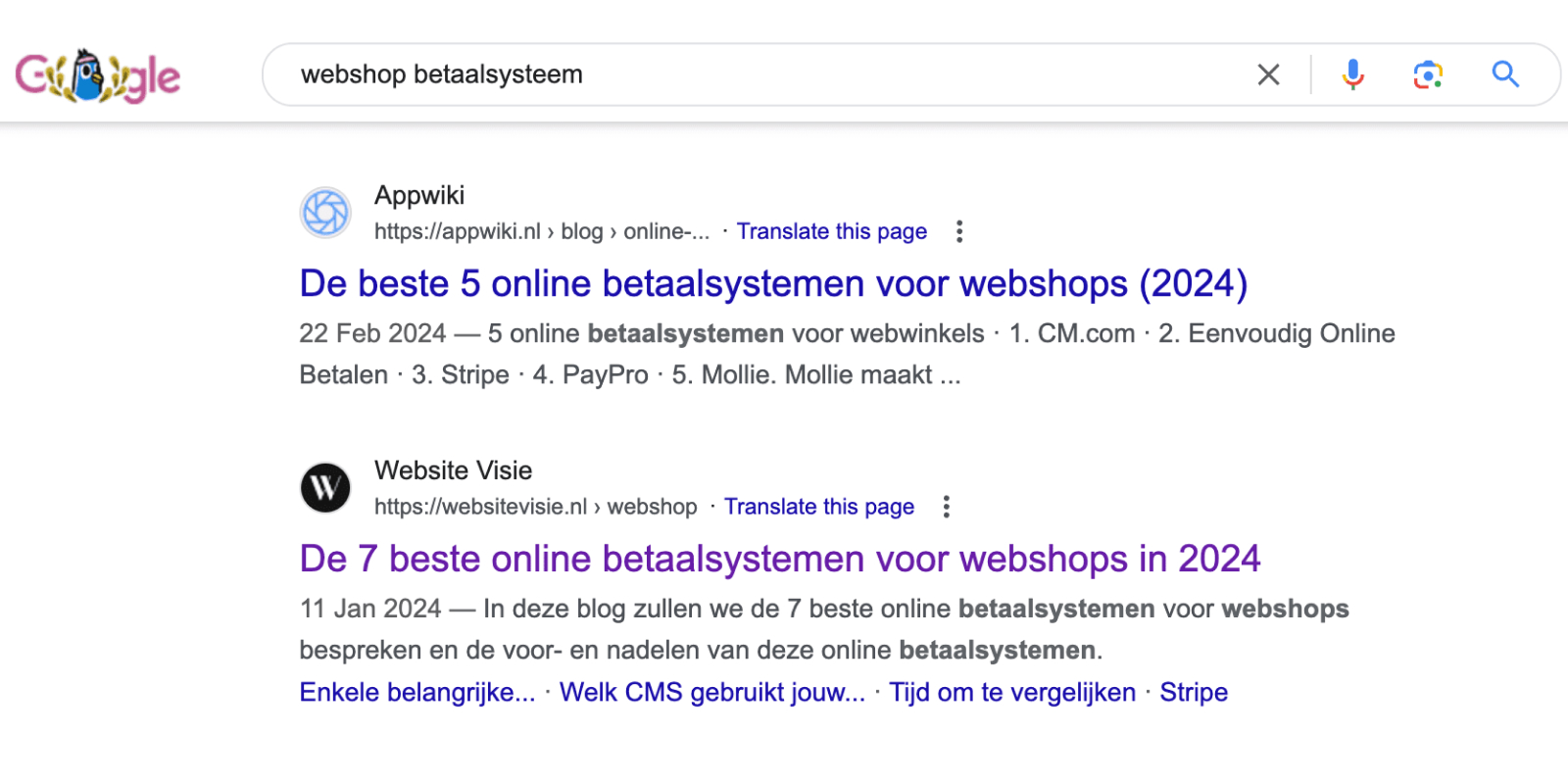Screen dimensions: 1568x784
Task: Click the Google doodle logo
Action: pos(98,75)
